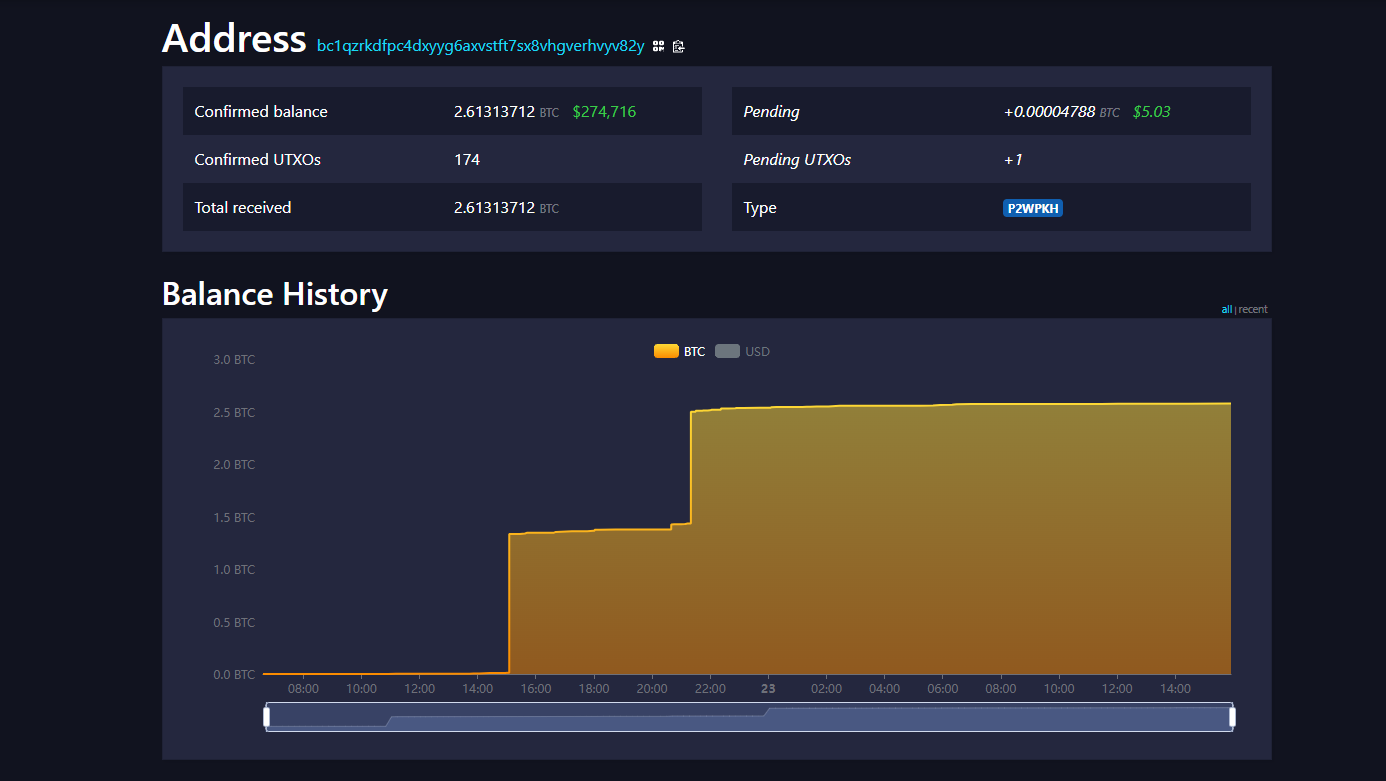Toggle the BTC series in chart legend
This screenshot has width=1386, height=781.
click(680, 351)
